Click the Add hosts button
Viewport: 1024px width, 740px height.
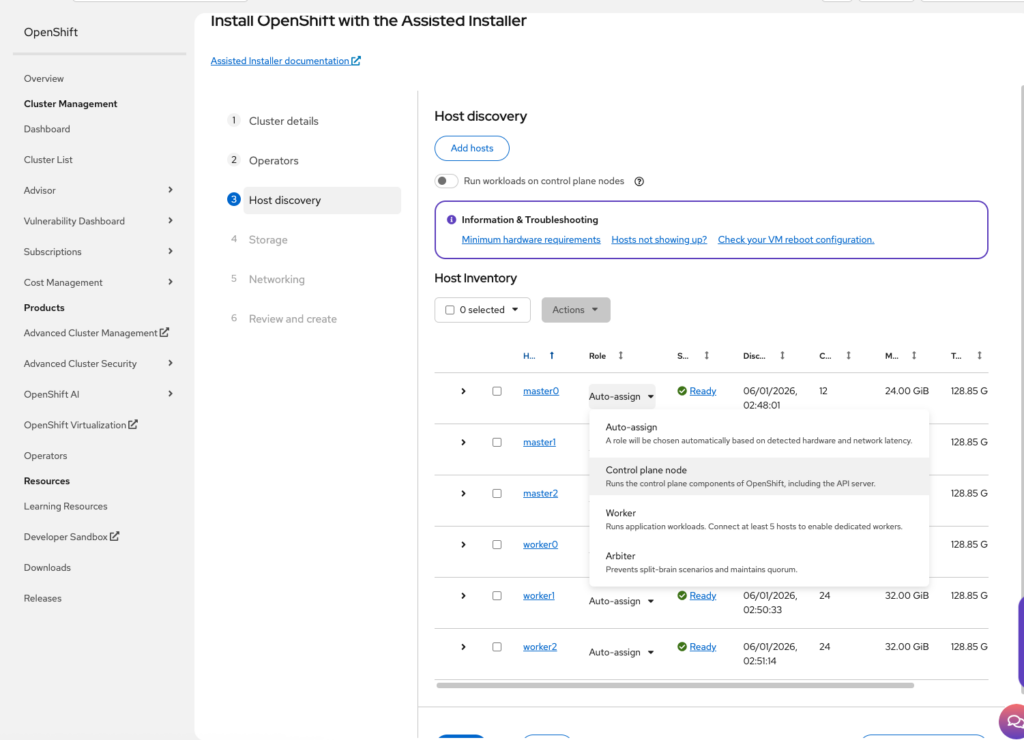coord(472,148)
